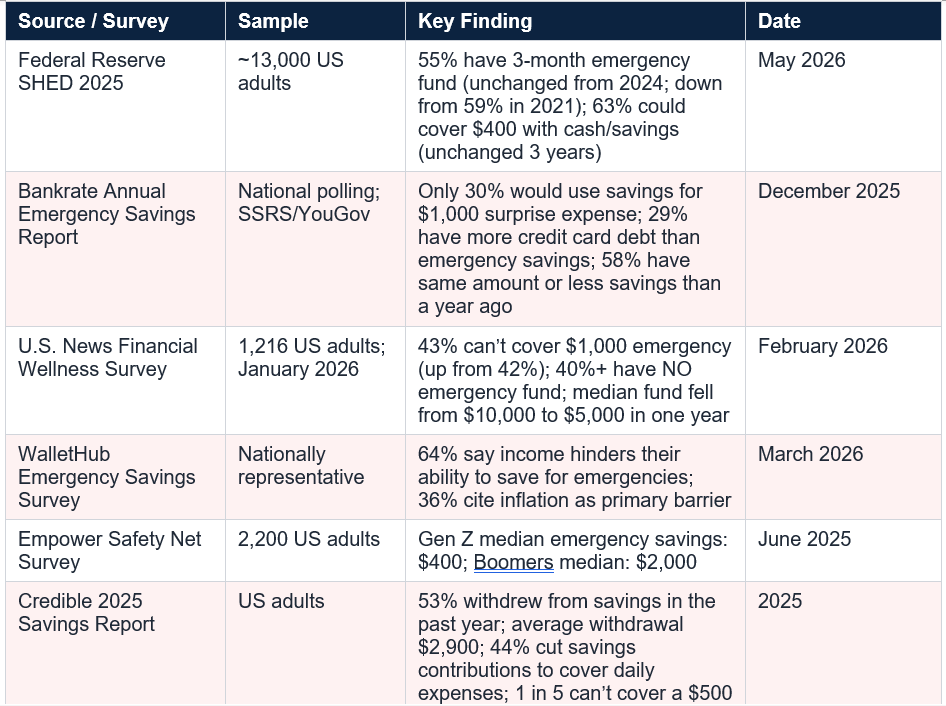Image resolution: width=946 pixels, height=706 pixels.
Task: Select the May 2026 date cell
Action: coord(843,106)
